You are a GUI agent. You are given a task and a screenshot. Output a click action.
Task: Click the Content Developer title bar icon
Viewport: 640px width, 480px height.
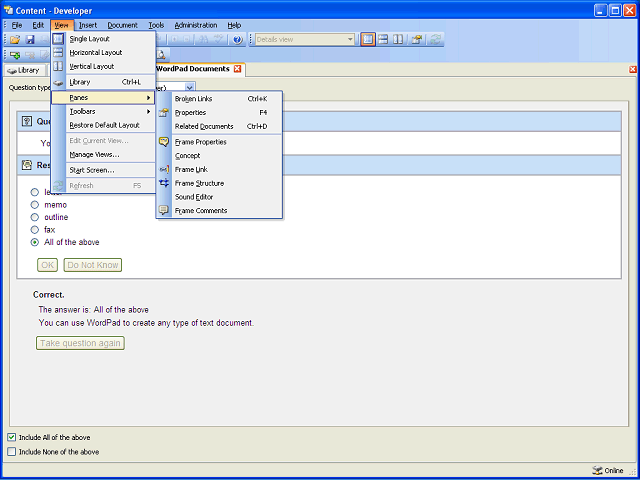pos(8,10)
